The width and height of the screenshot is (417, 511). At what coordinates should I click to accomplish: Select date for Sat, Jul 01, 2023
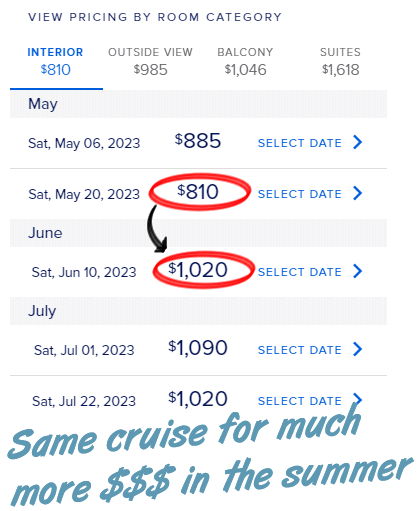[x=300, y=350]
